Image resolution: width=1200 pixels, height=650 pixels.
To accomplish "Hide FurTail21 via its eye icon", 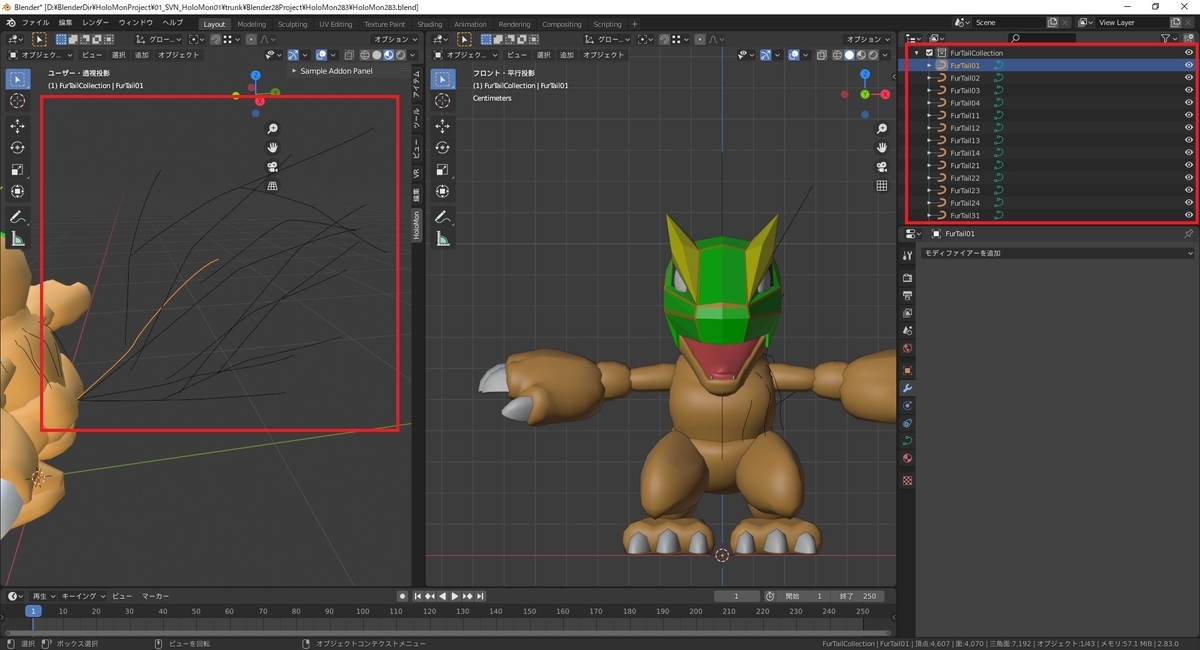I will click(1188, 165).
